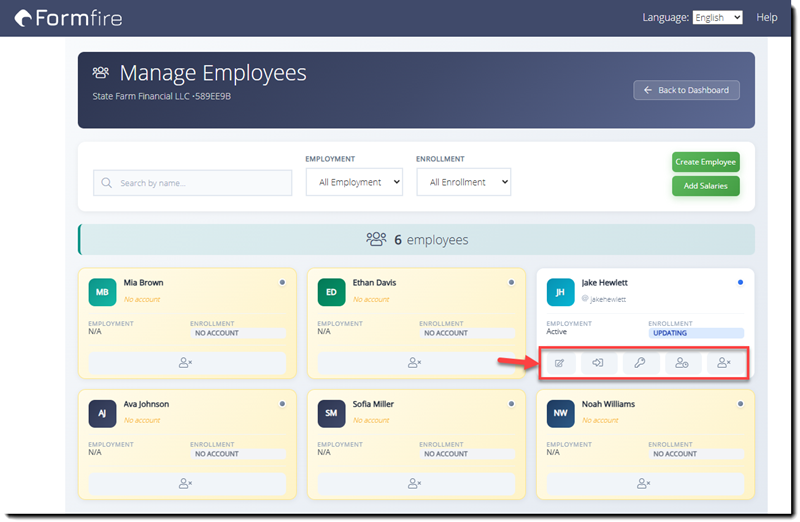
Task: Click the remove-user icon on Jake Hewlett's card
Action: (725, 363)
